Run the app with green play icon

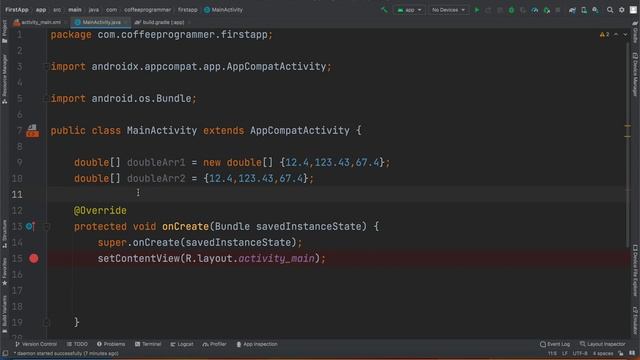(476, 10)
